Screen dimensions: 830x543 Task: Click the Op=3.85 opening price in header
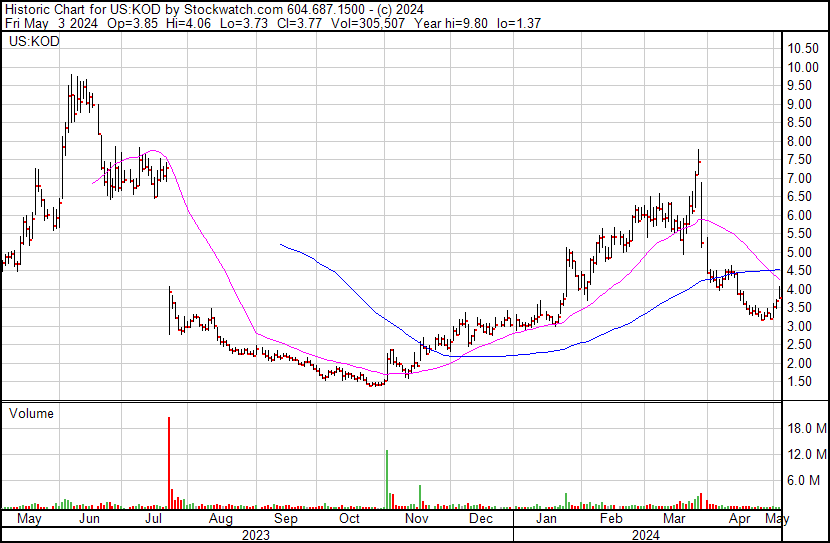(132, 23)
